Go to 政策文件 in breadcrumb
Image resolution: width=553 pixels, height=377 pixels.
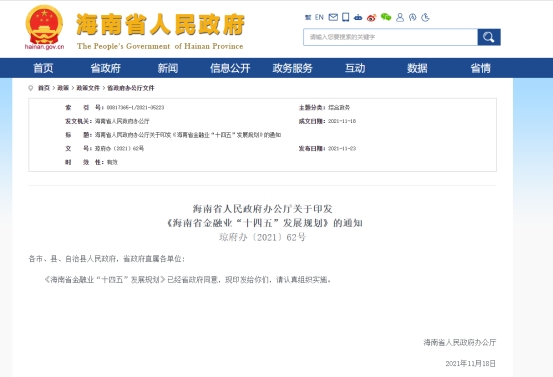[x=88, y=88]
